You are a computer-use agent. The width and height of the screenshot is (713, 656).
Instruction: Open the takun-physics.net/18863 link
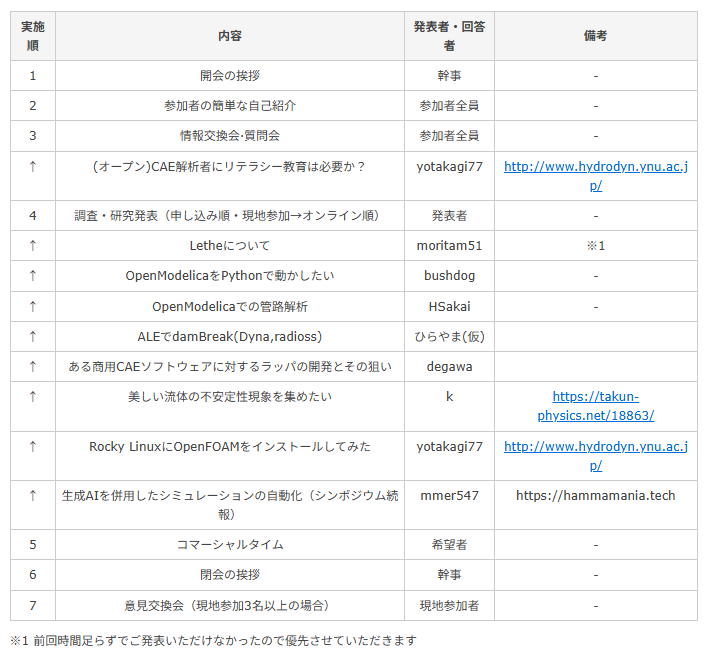click(x=595, y=397)
